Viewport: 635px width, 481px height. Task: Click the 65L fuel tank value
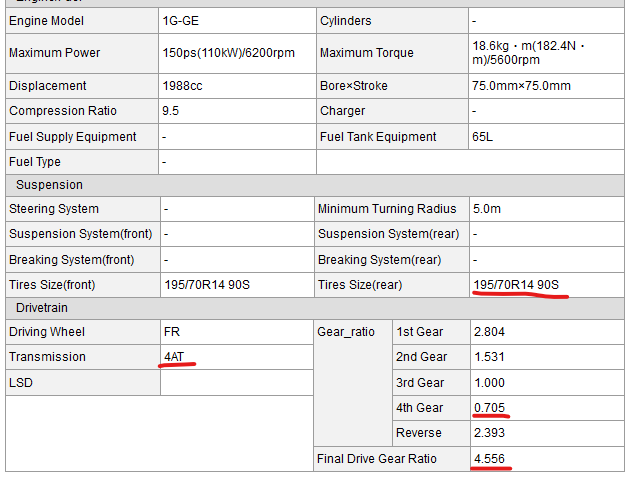tap(483, 137)
